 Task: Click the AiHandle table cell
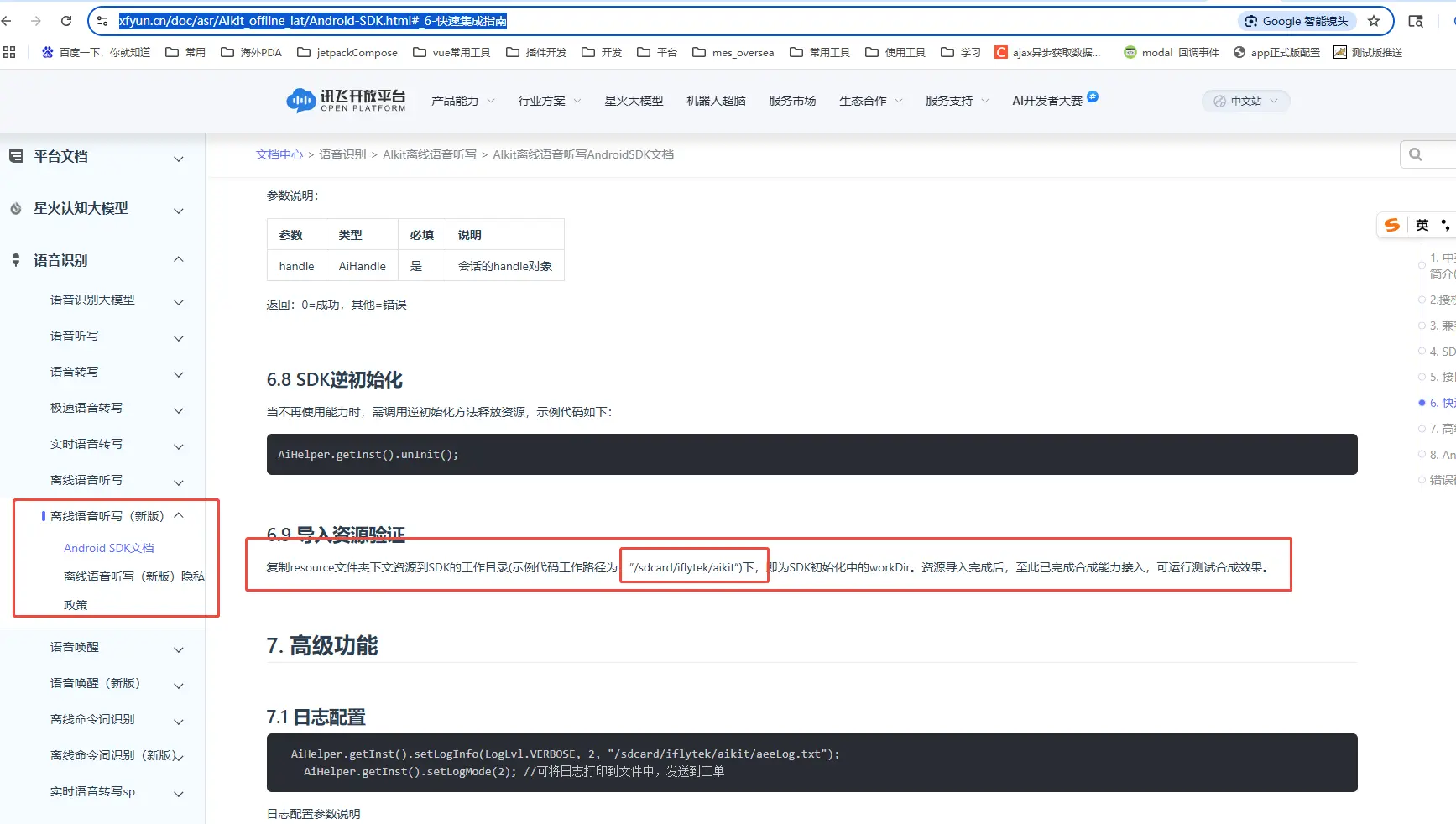click(x=362, y=266)
